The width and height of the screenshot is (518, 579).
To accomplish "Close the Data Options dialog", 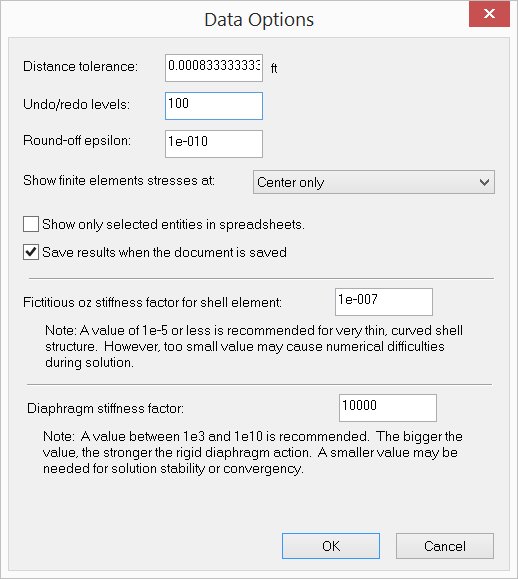I will [x=489, y=14].
